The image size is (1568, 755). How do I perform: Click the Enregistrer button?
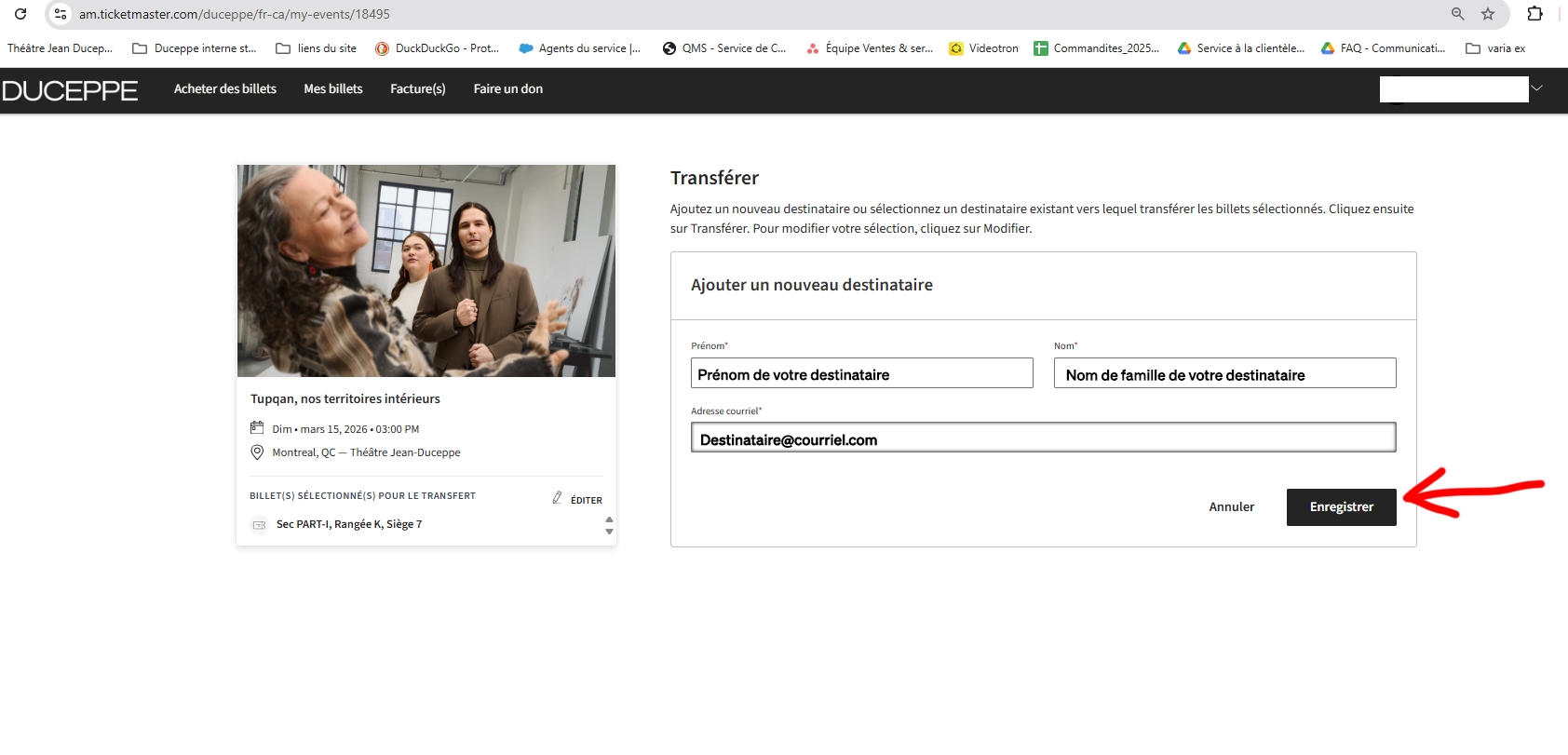pyautogui.click(x=1341, y=507)
